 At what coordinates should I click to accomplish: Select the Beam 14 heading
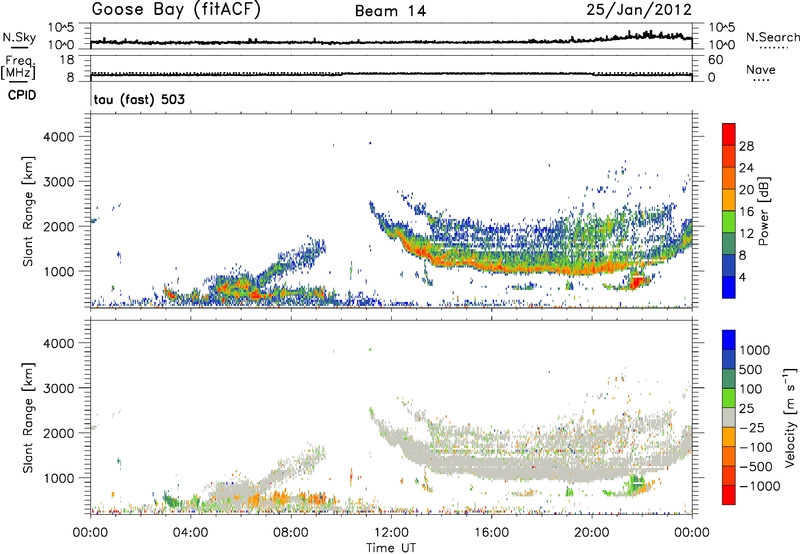390,11
